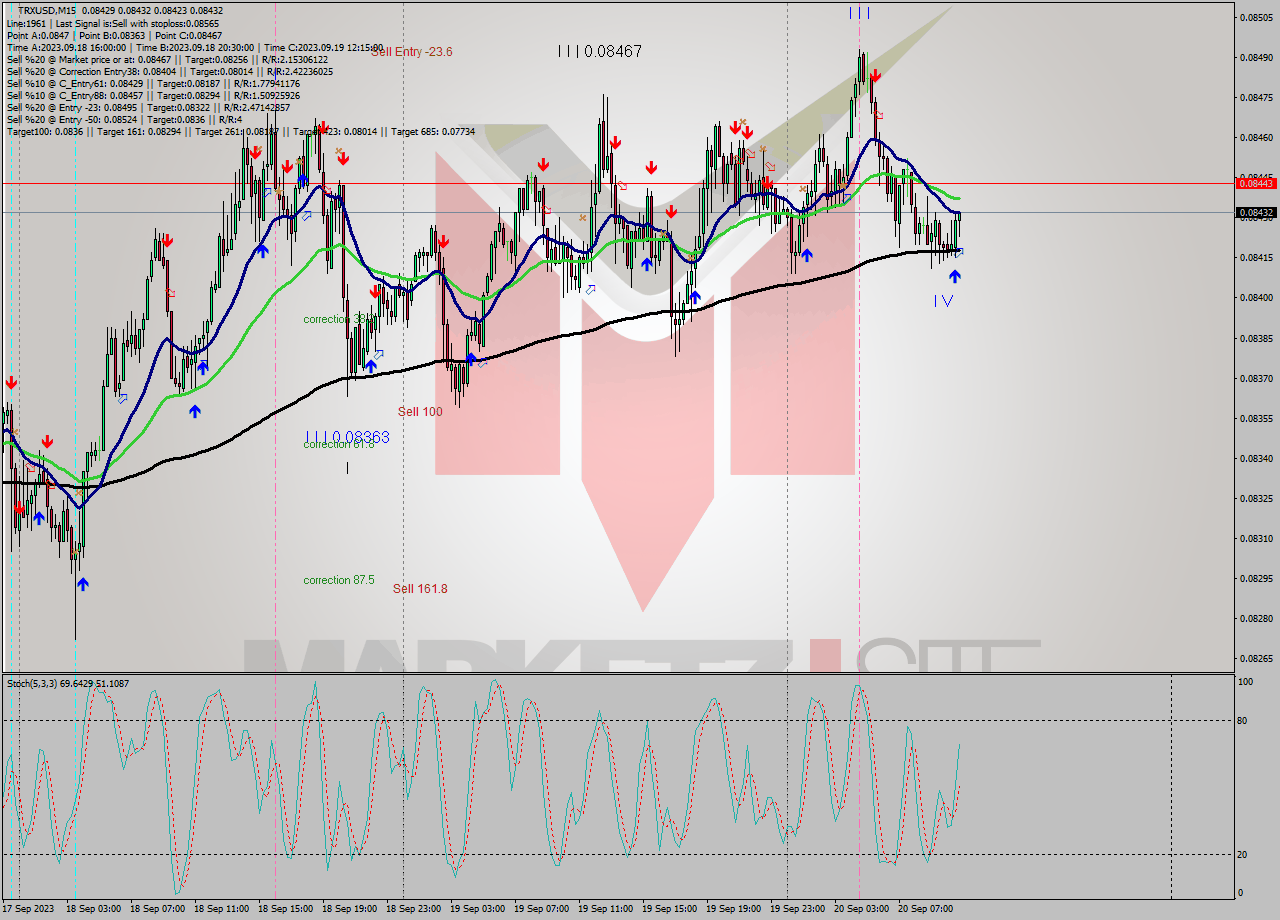Click the 'Sell %20 @ Entry -23' line
This screenshot has width=1280, height=920.
click(148, 108)
